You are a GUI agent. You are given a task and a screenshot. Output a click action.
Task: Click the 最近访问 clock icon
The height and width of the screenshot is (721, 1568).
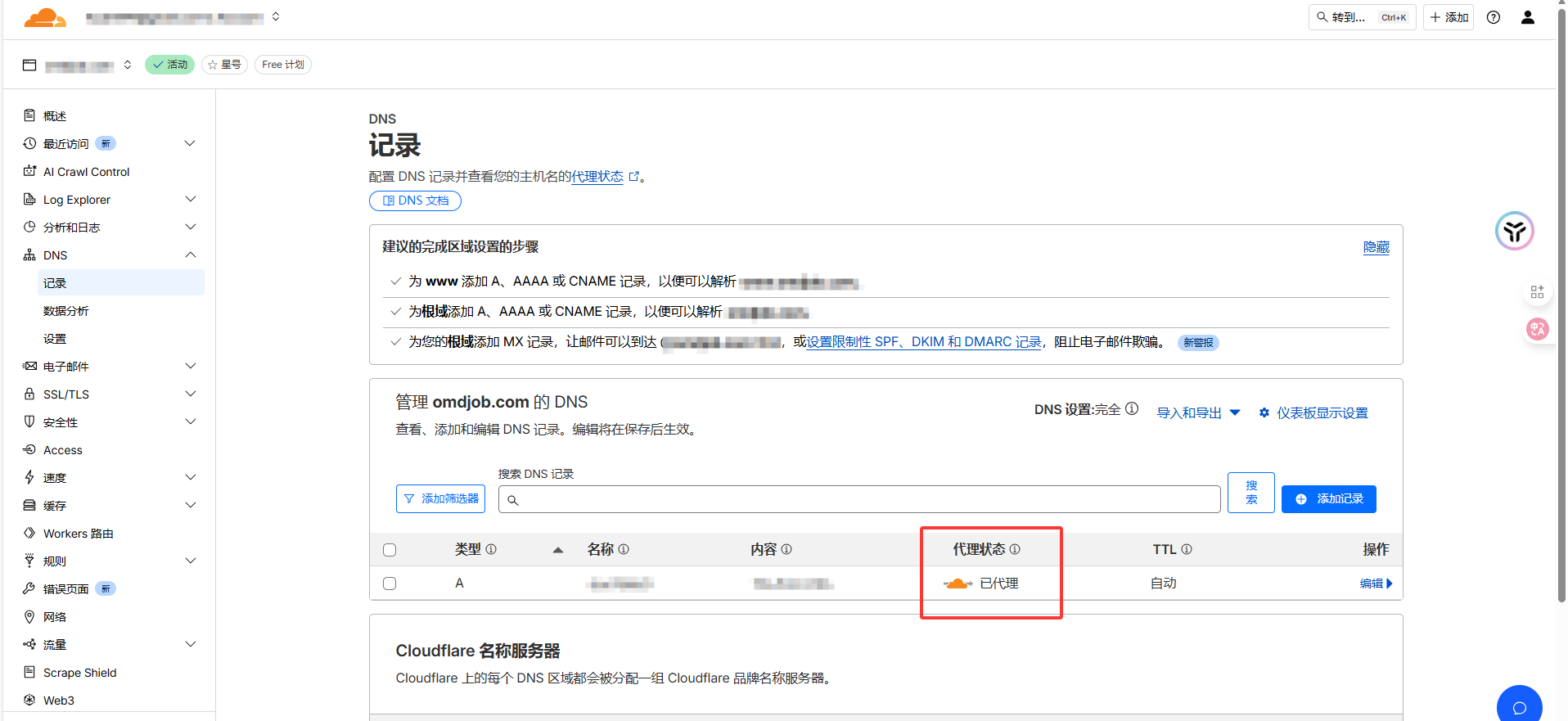tap(29, 143)
